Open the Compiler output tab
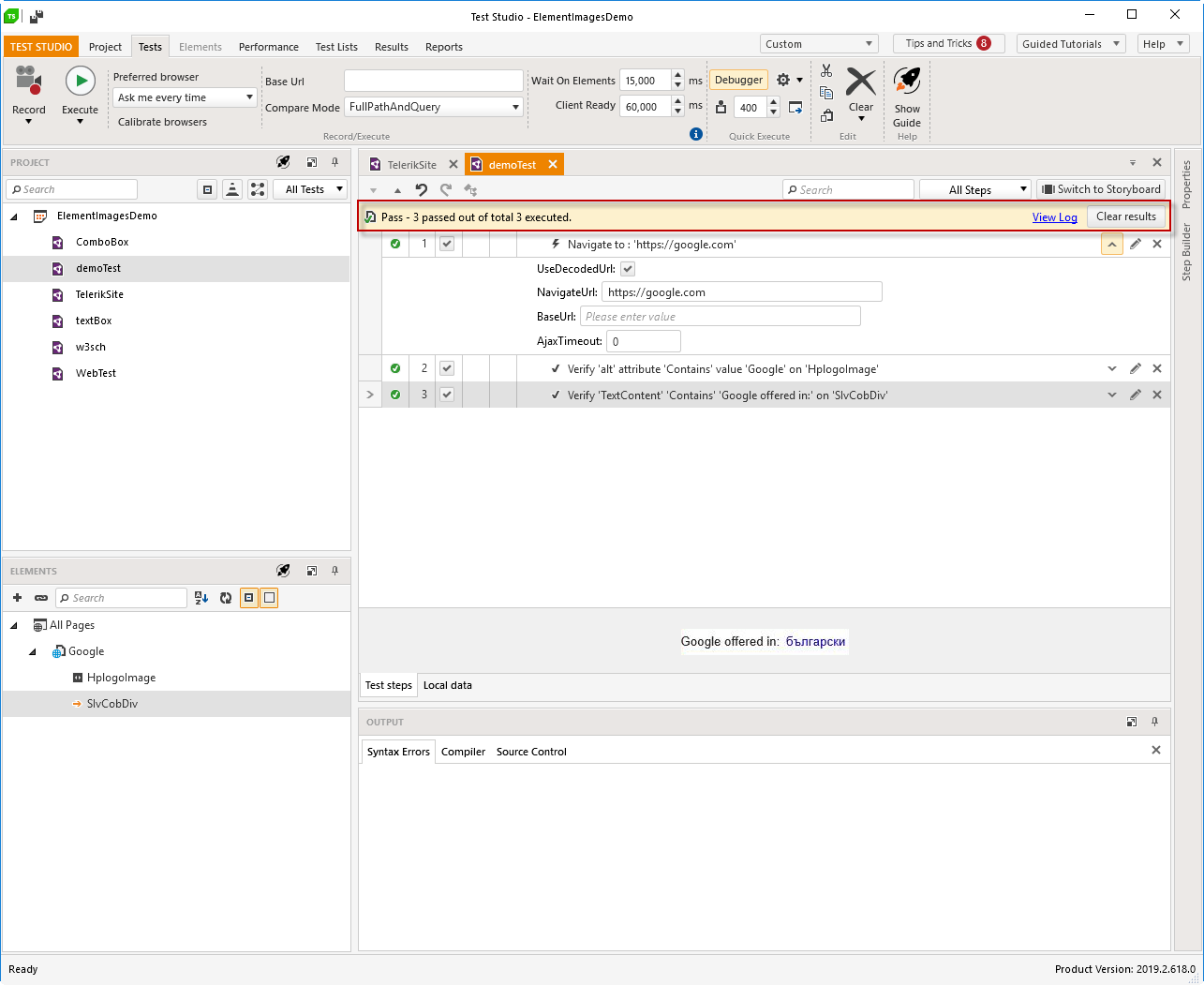1204x985 pixels. (x=463, y=752)
